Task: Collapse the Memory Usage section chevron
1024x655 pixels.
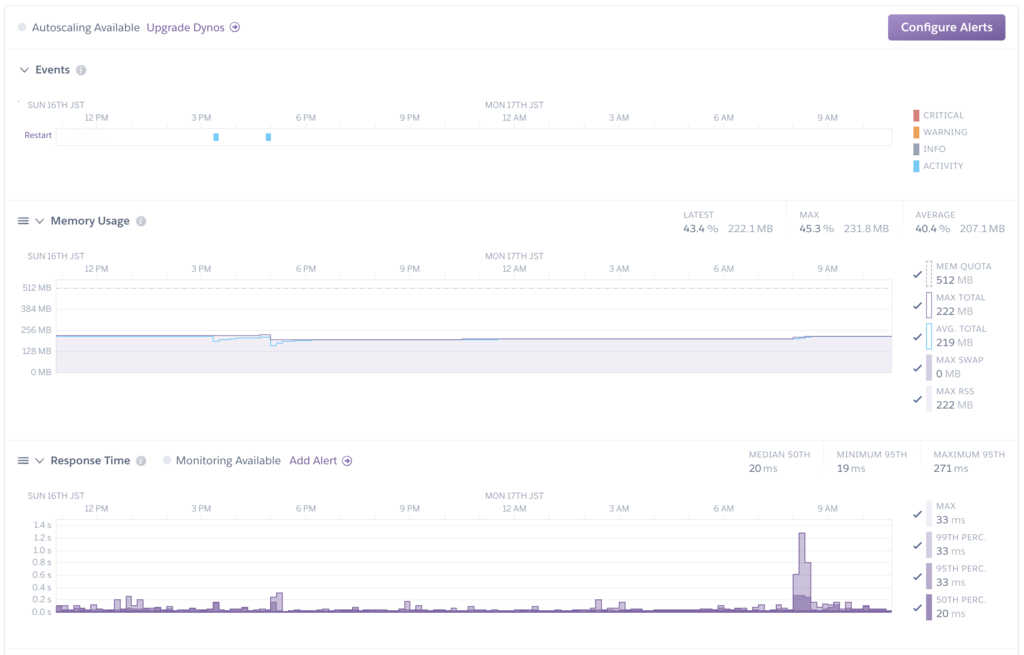Action: coord(39,221)
